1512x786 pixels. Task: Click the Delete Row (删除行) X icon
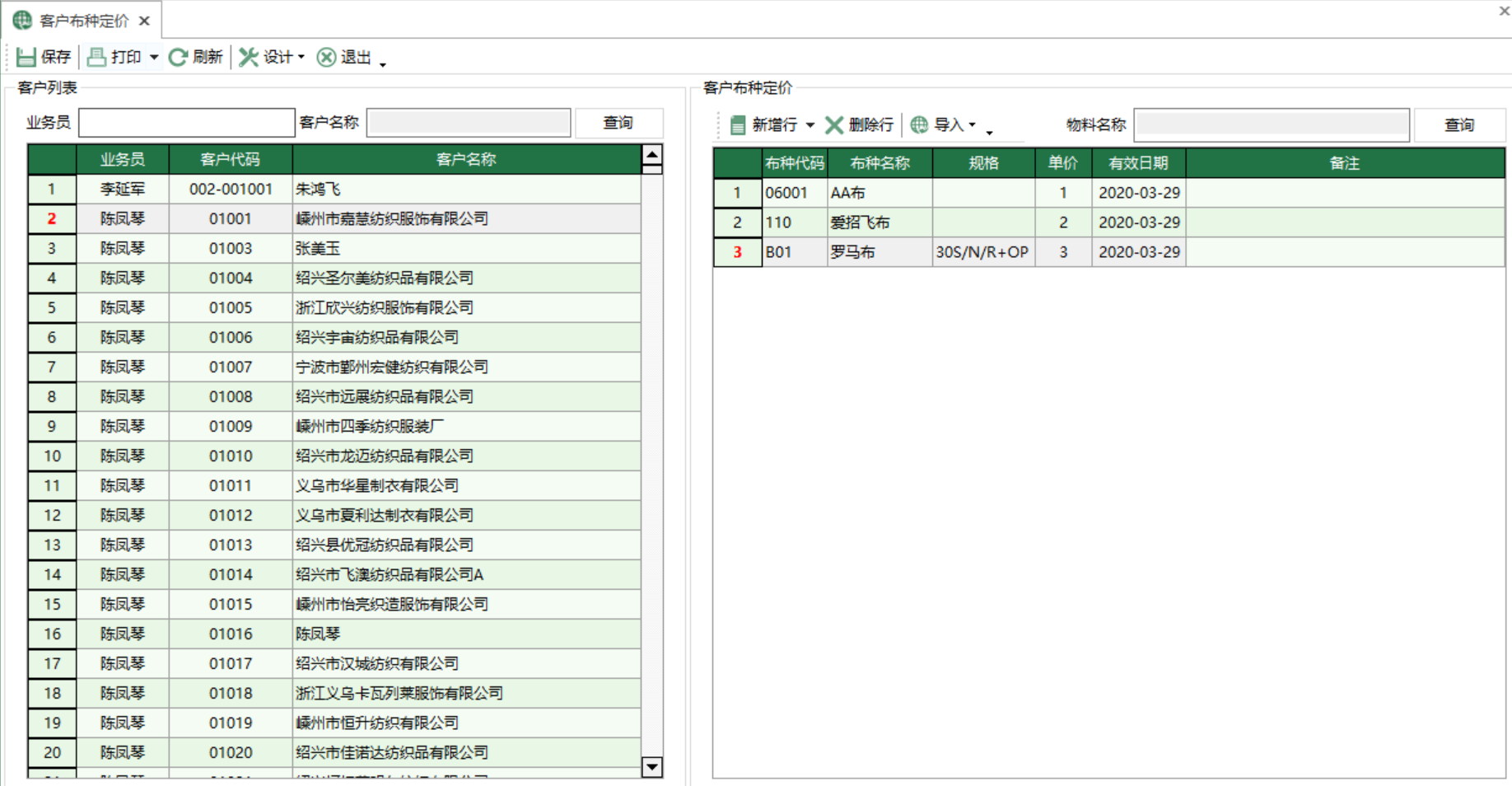(x=834, y=125)
